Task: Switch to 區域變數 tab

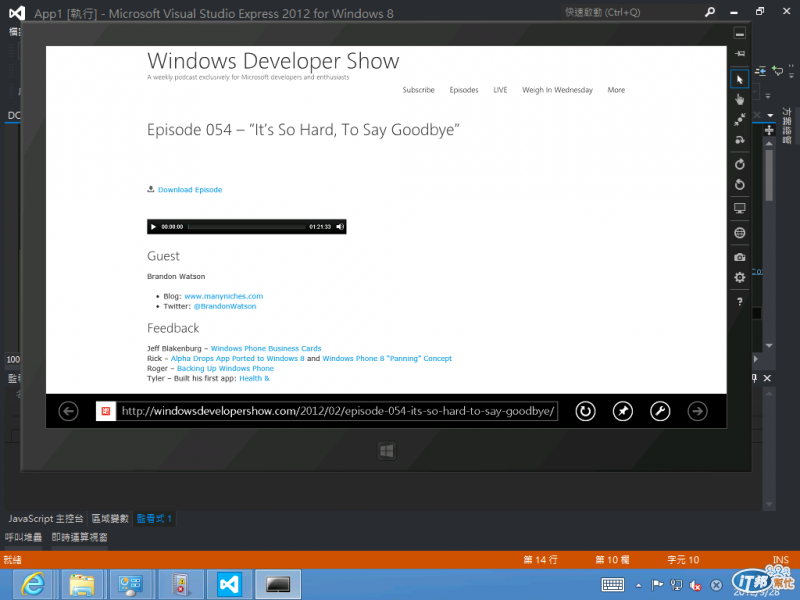Action: click(110, 518)
